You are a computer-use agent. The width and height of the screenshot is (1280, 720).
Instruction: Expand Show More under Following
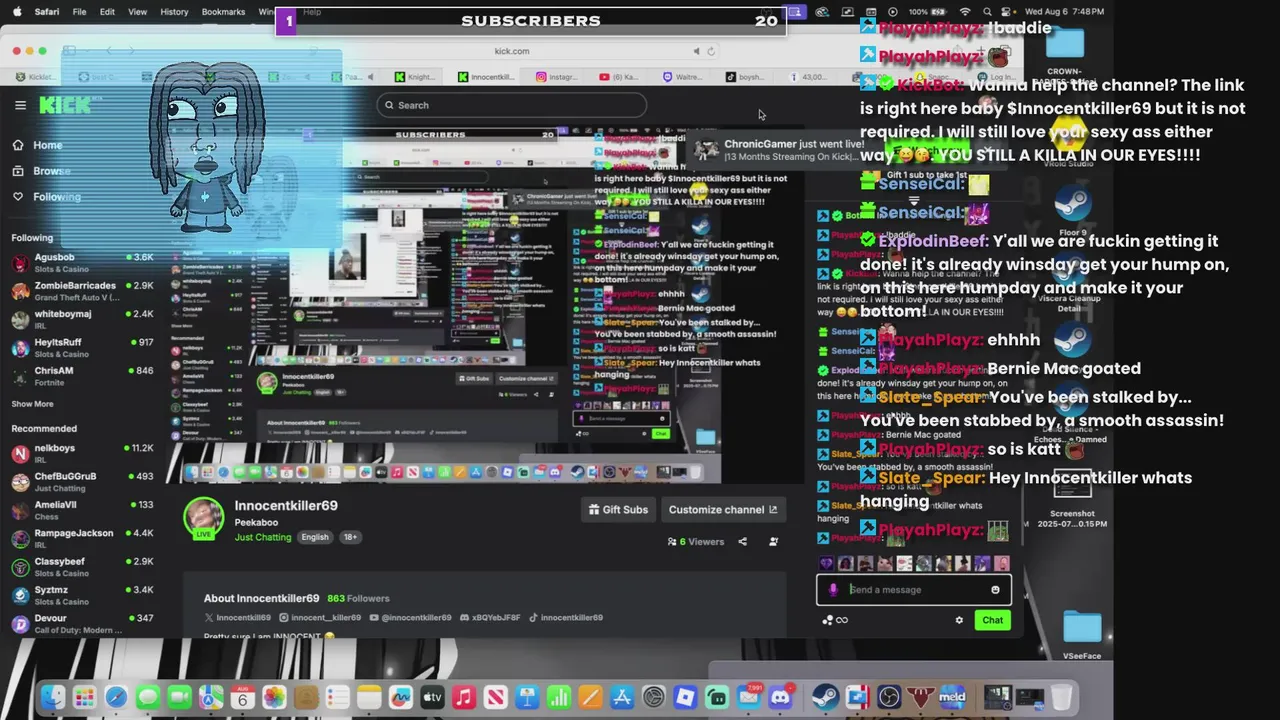point(32,404)
